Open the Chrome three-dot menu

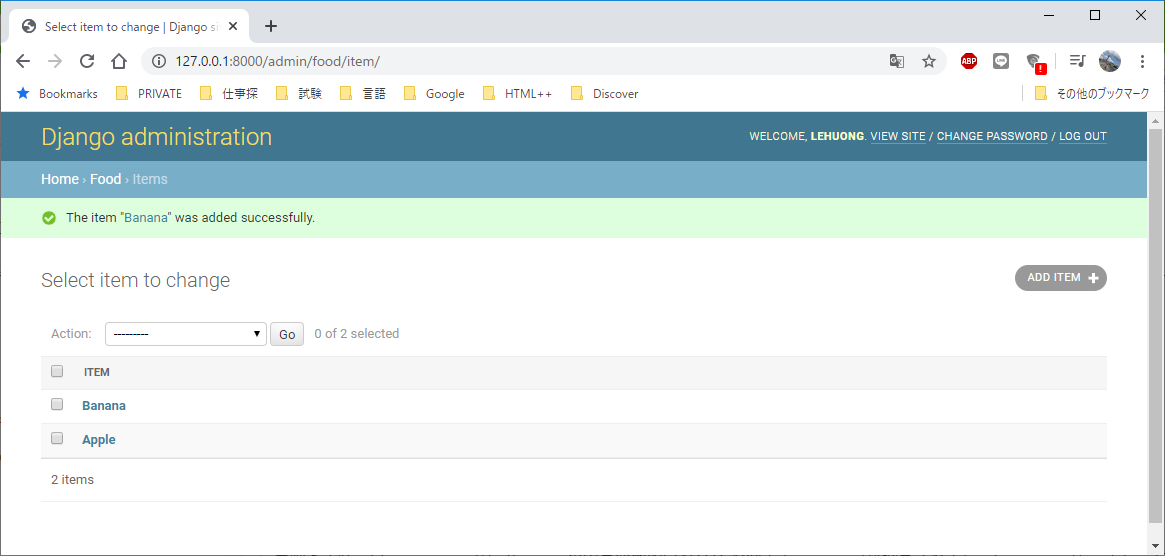pyautogui.click(x=1143, y=61)
